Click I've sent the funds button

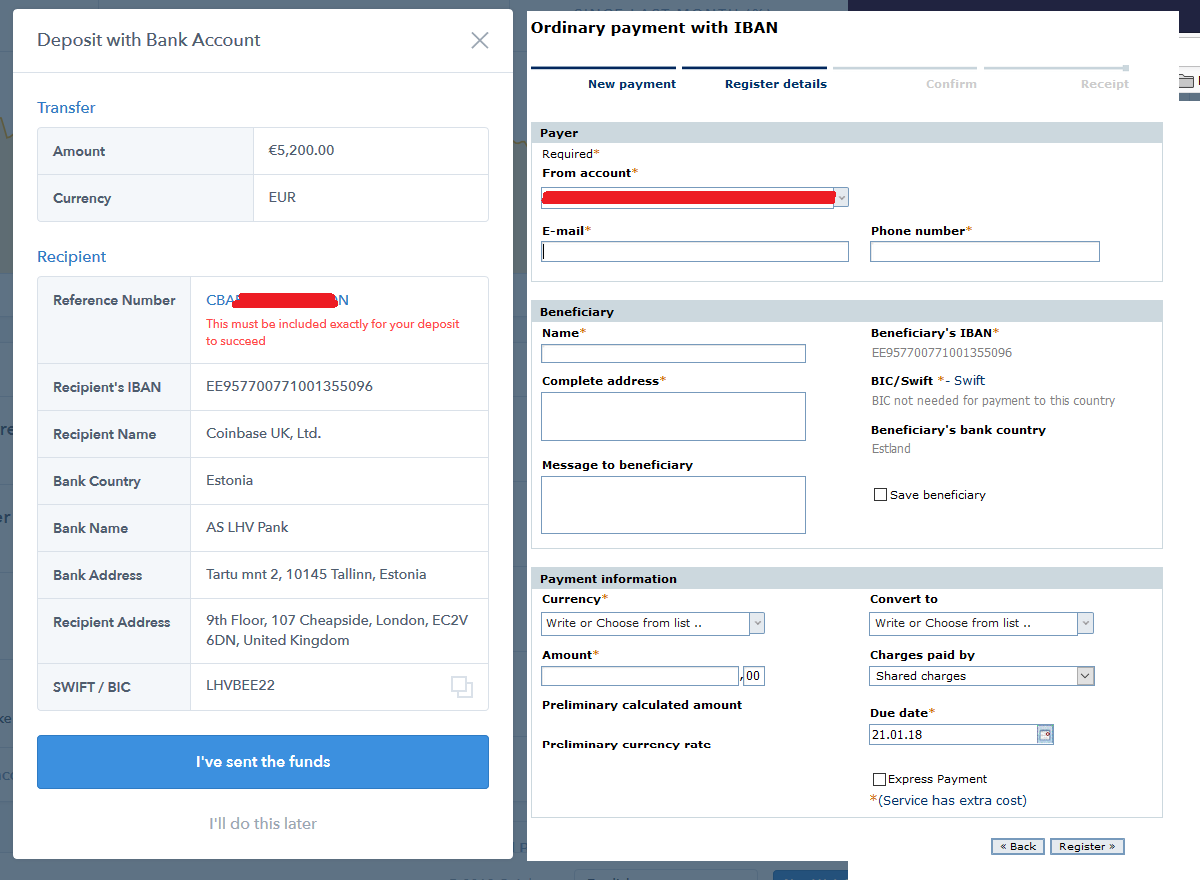pyautogui.click(x=263, y=762)
